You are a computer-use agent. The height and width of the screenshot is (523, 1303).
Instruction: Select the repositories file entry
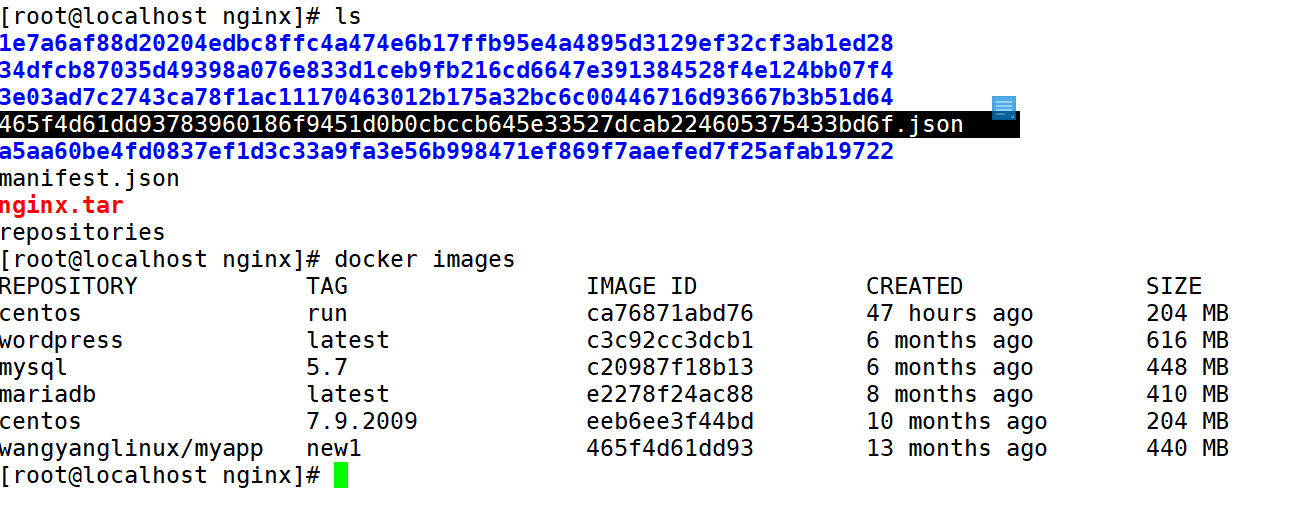point(83,232)
